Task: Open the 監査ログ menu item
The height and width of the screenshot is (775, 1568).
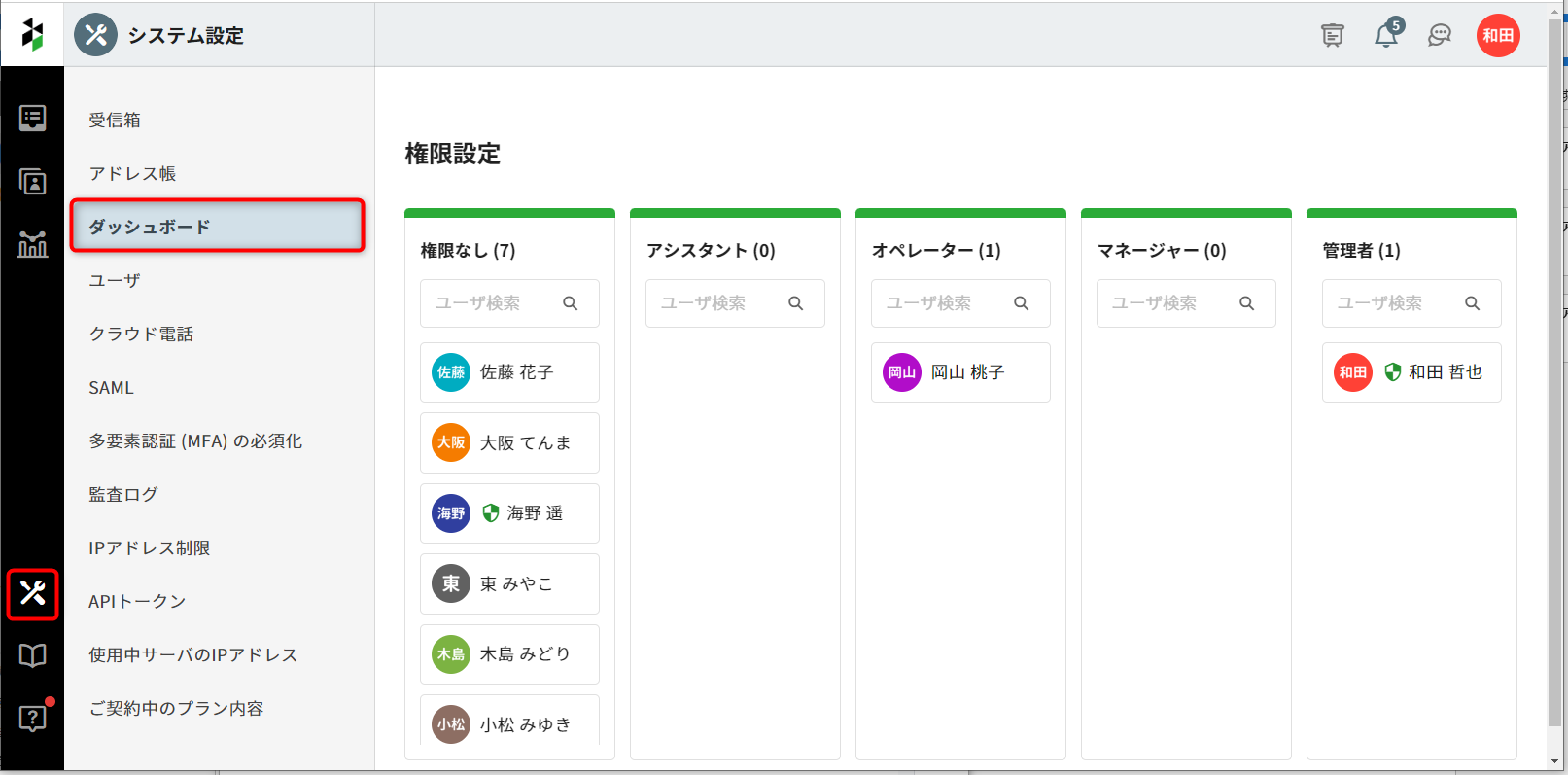Action: click(x=123, y=494)
